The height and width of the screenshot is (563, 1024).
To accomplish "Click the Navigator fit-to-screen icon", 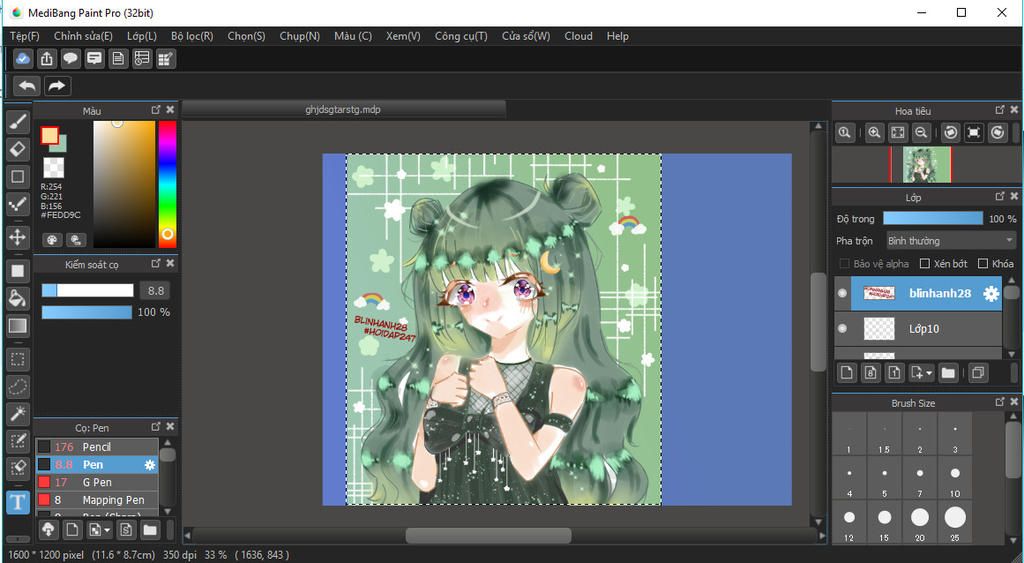I will tap(898, 133).
